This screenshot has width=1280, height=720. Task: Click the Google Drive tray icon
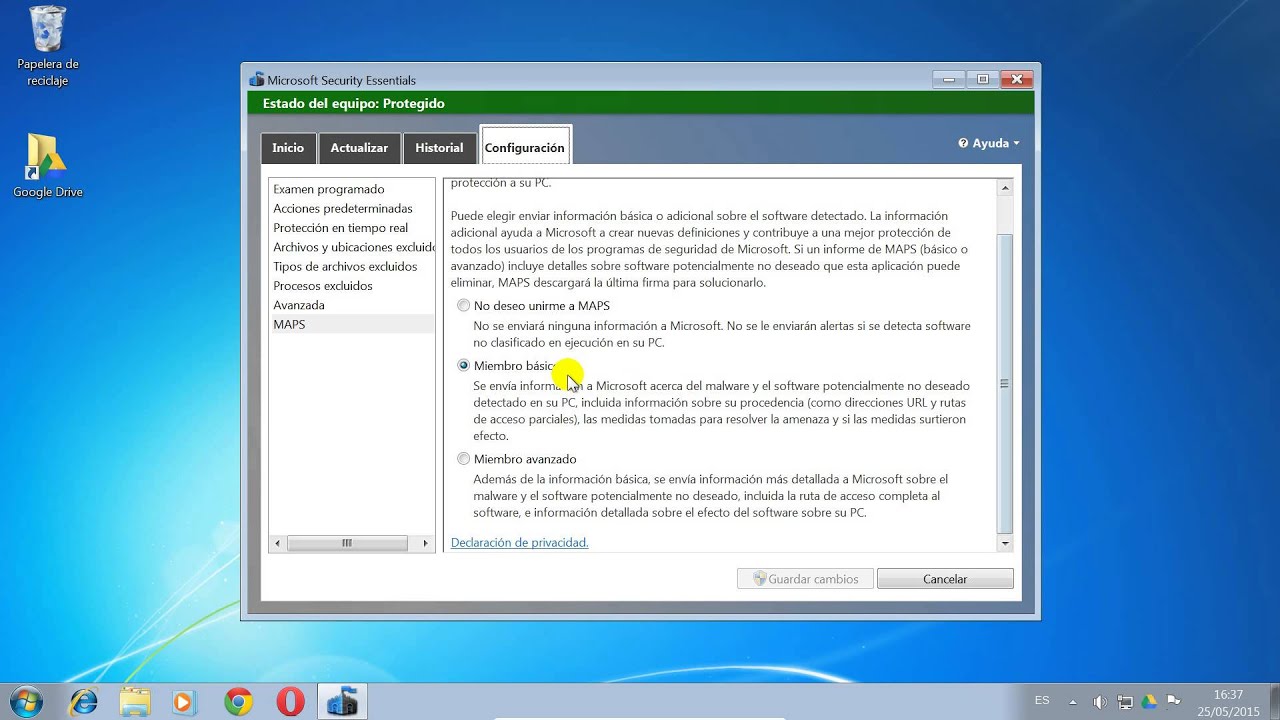tap(1150, 702)
